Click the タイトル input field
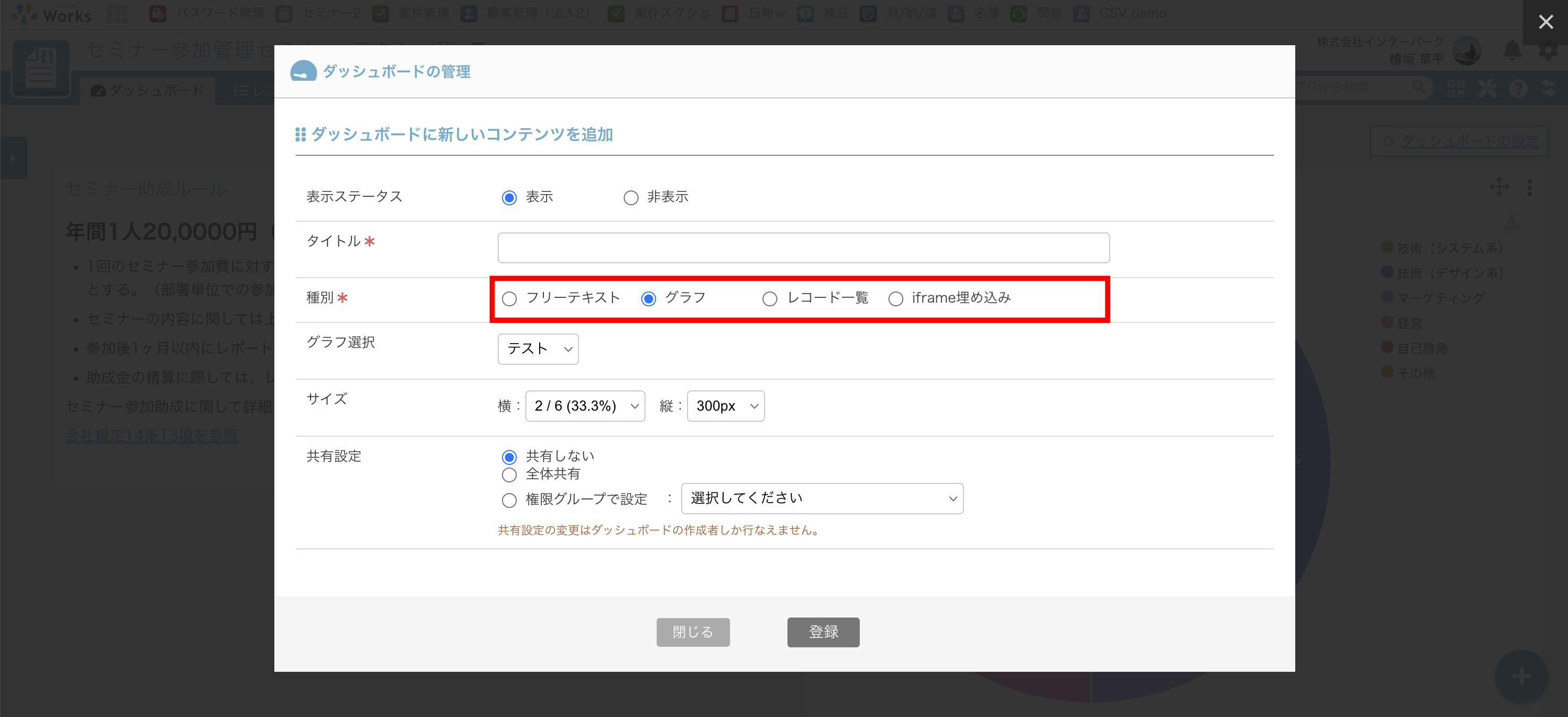 [x=803, y=248]
